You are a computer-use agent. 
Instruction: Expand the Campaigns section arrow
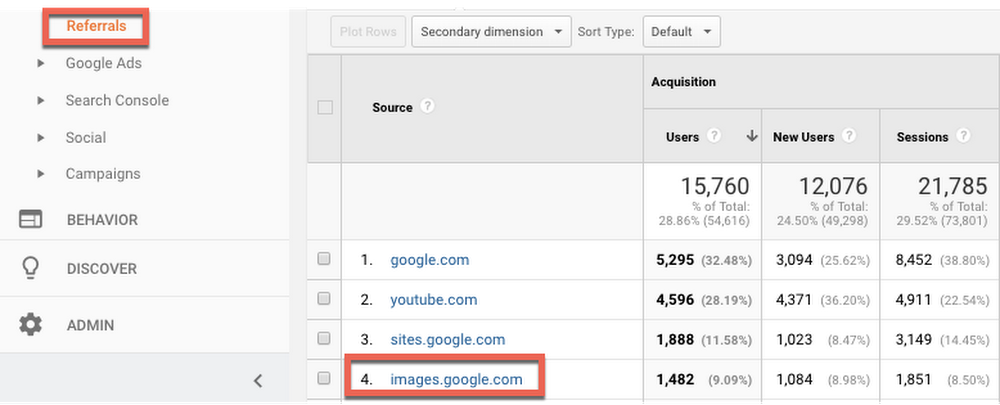41,173
